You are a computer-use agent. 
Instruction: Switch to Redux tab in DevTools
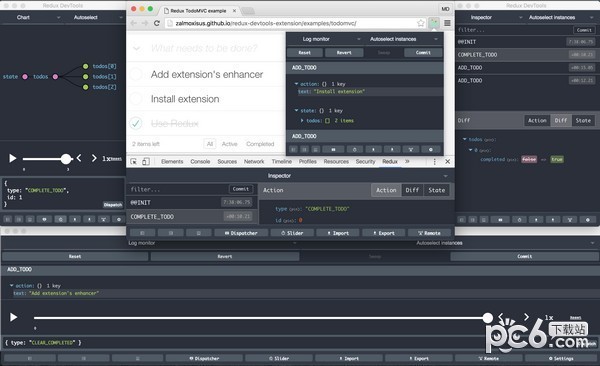[x=390, y=162]
